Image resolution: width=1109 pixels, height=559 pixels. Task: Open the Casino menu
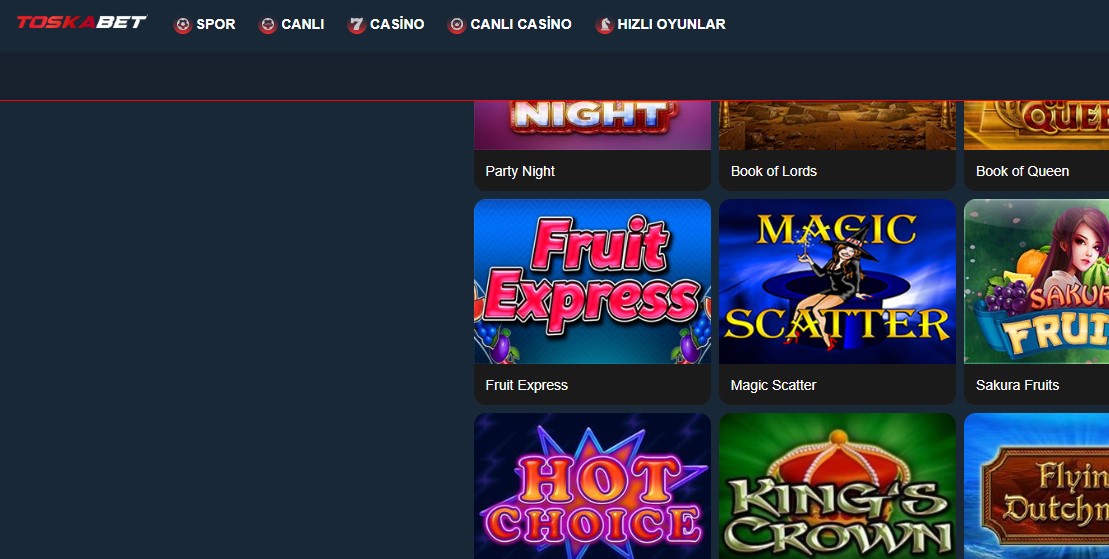pyautogui.click(x=397, y=24)
